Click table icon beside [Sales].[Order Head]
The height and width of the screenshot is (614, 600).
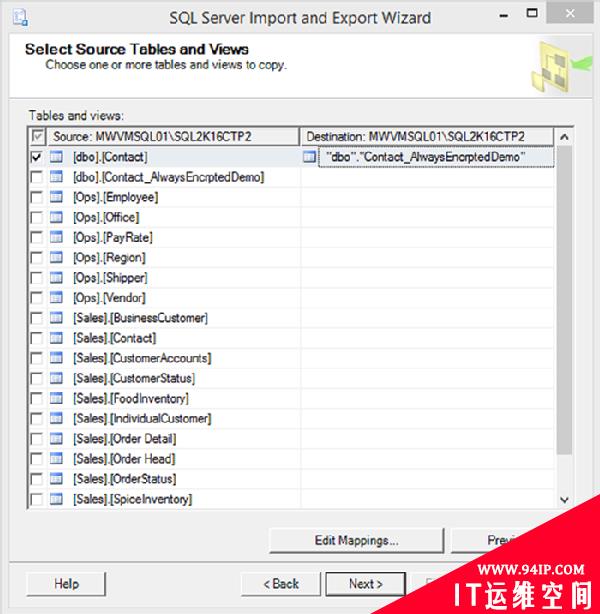tap(56, 459)
